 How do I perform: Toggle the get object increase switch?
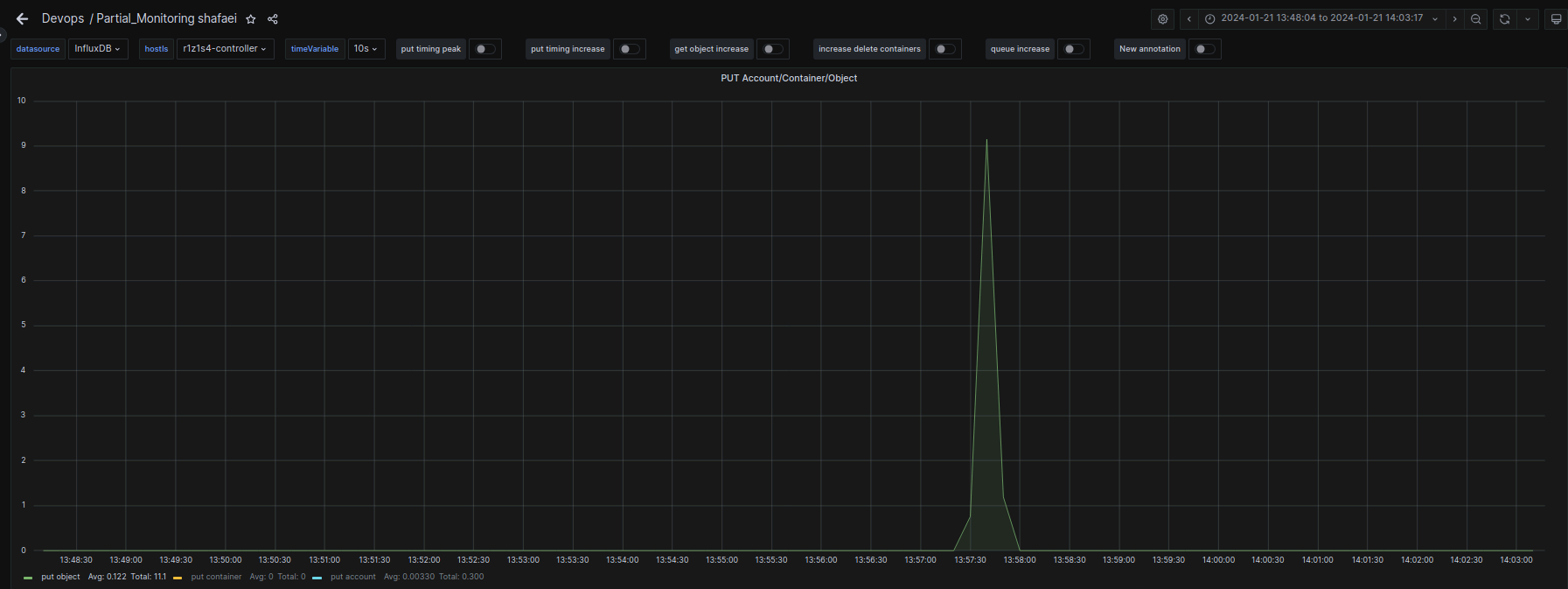click(x=772, y=49)
